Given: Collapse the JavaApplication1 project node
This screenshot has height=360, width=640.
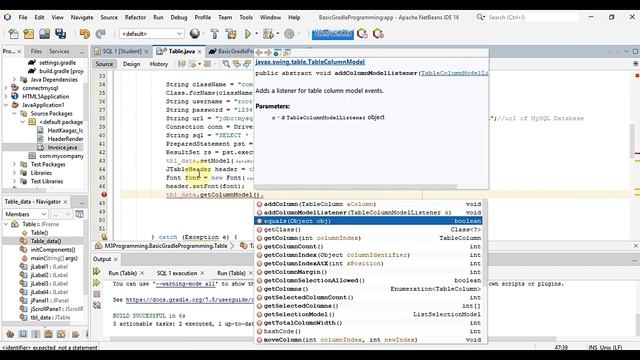Looking at the screenshot, I should coord(6,105).
